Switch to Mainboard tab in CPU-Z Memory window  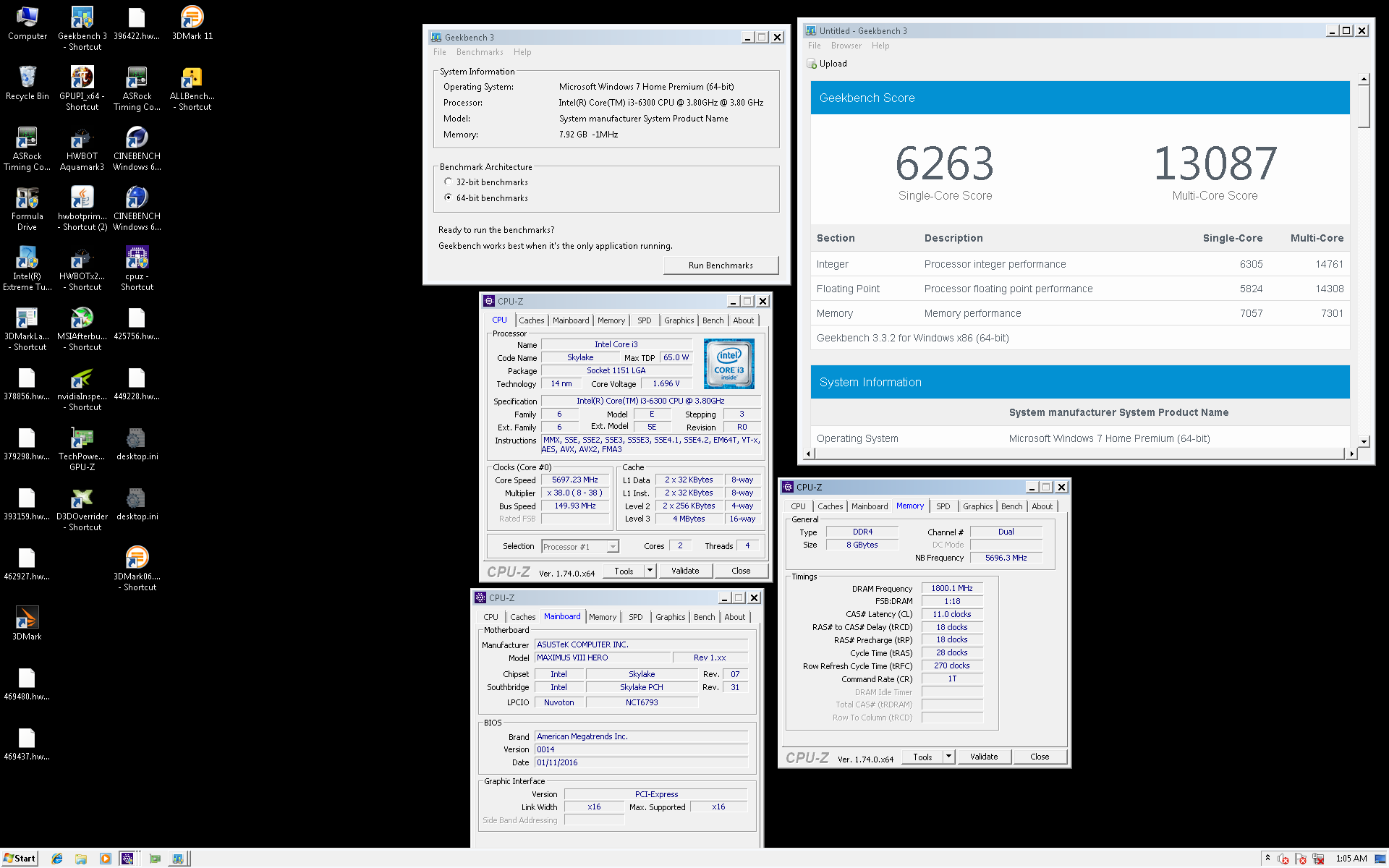click(869, 506)
